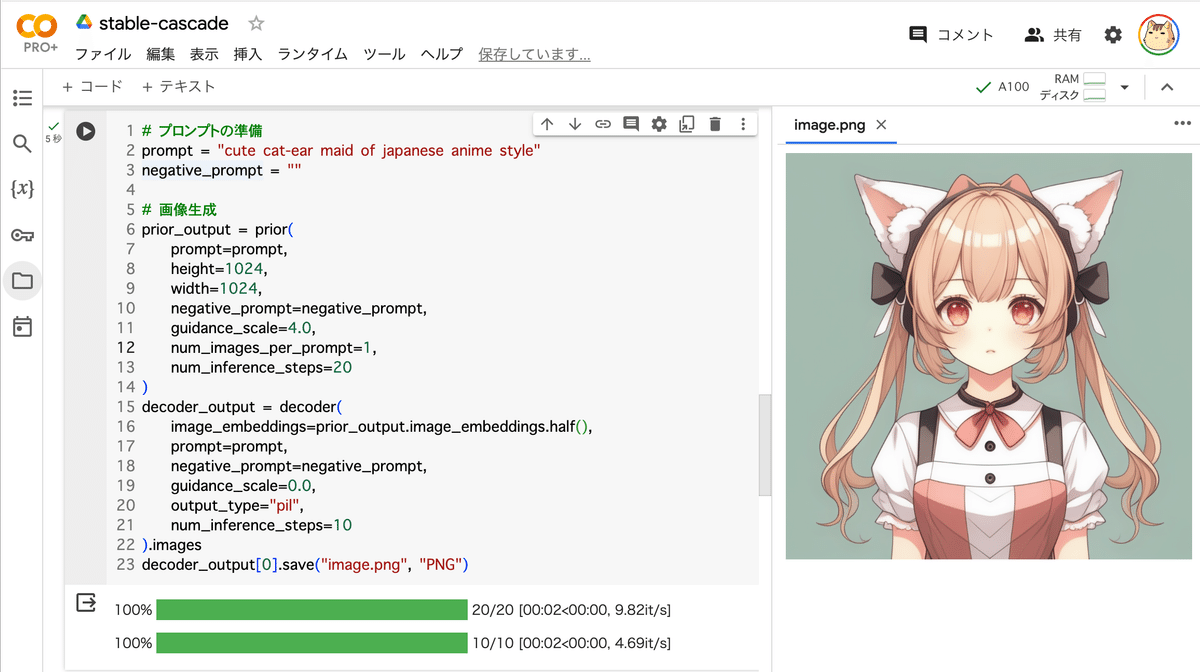Open notebook settings gear in header

[x=1113, y=35]
